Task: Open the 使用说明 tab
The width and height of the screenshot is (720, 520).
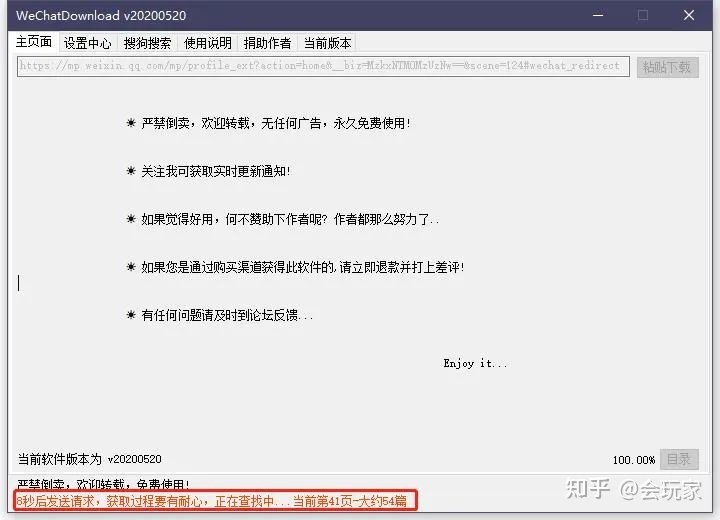Action: tap(208, 43)
